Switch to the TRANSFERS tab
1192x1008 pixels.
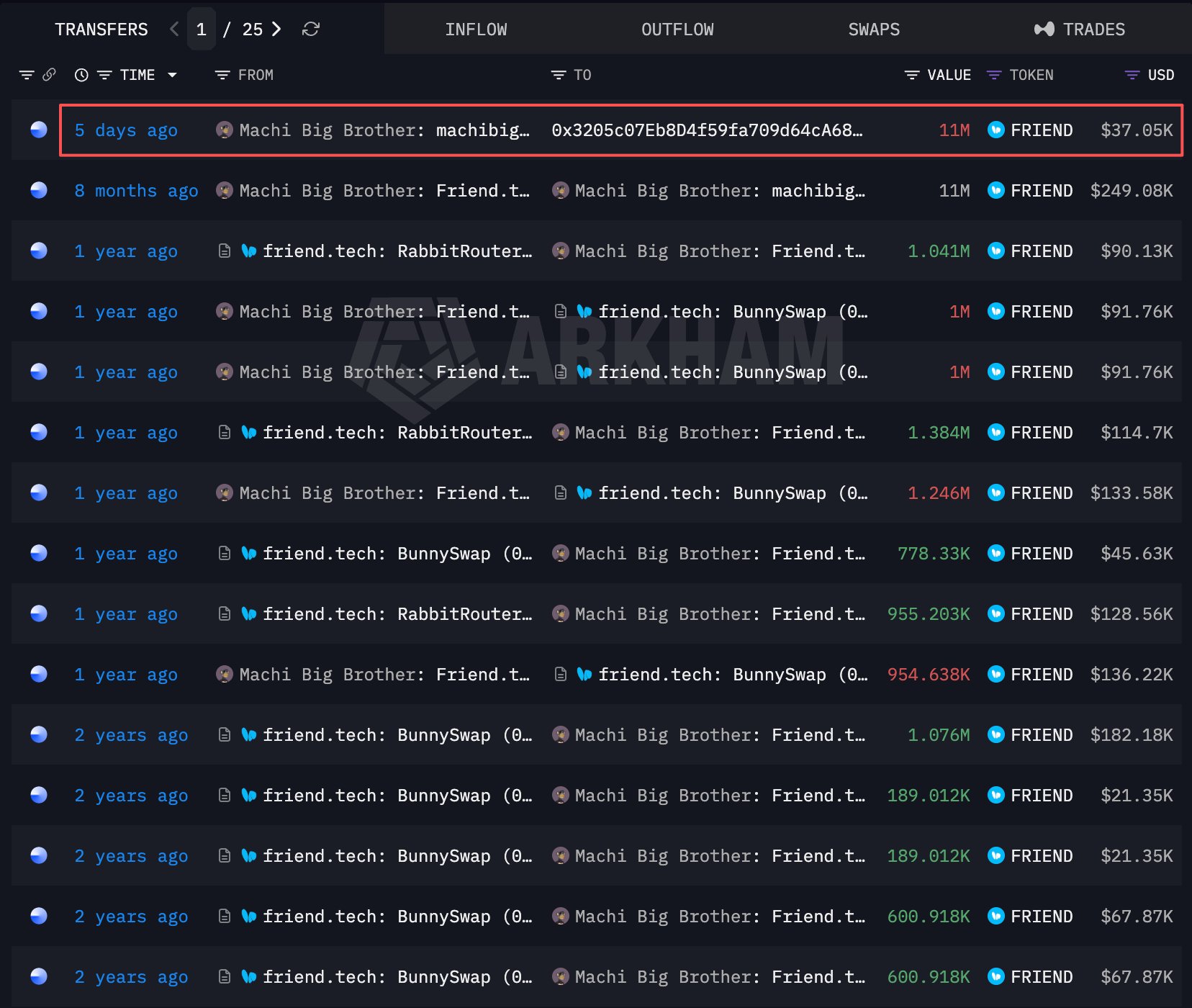click(x=101, y=30)
